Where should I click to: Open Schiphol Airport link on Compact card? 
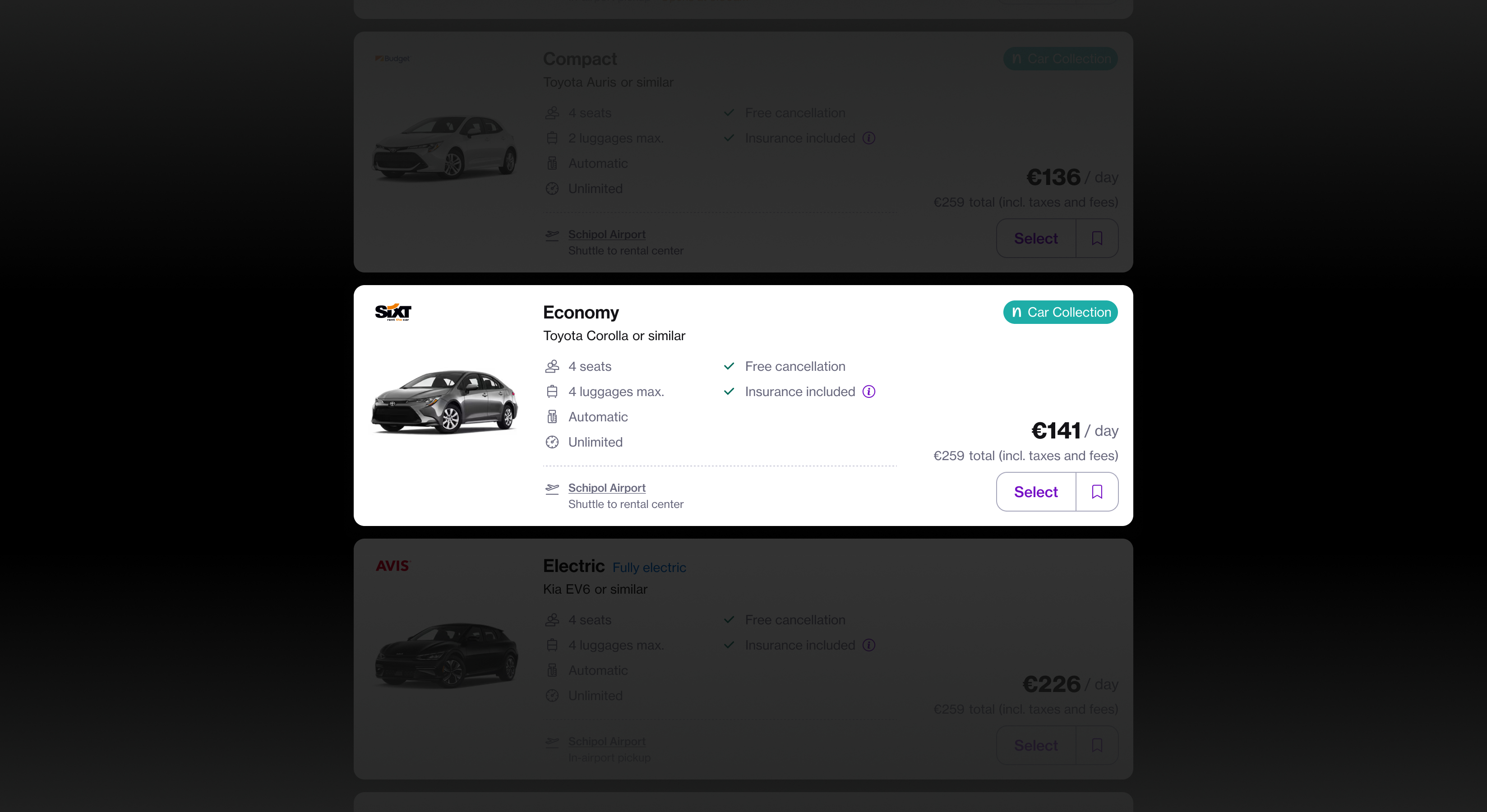pos(607,234)
